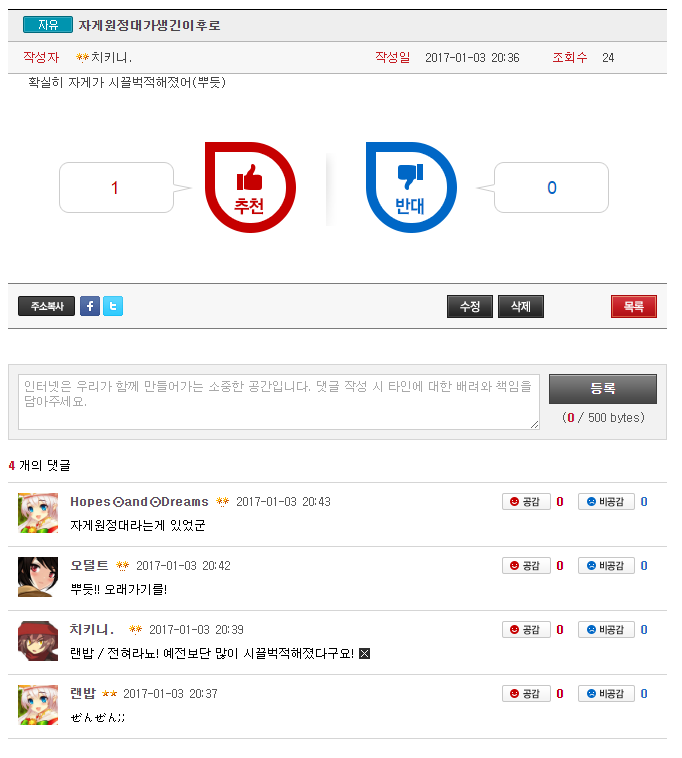Open 오덜트's avatar image

(38, 577)
